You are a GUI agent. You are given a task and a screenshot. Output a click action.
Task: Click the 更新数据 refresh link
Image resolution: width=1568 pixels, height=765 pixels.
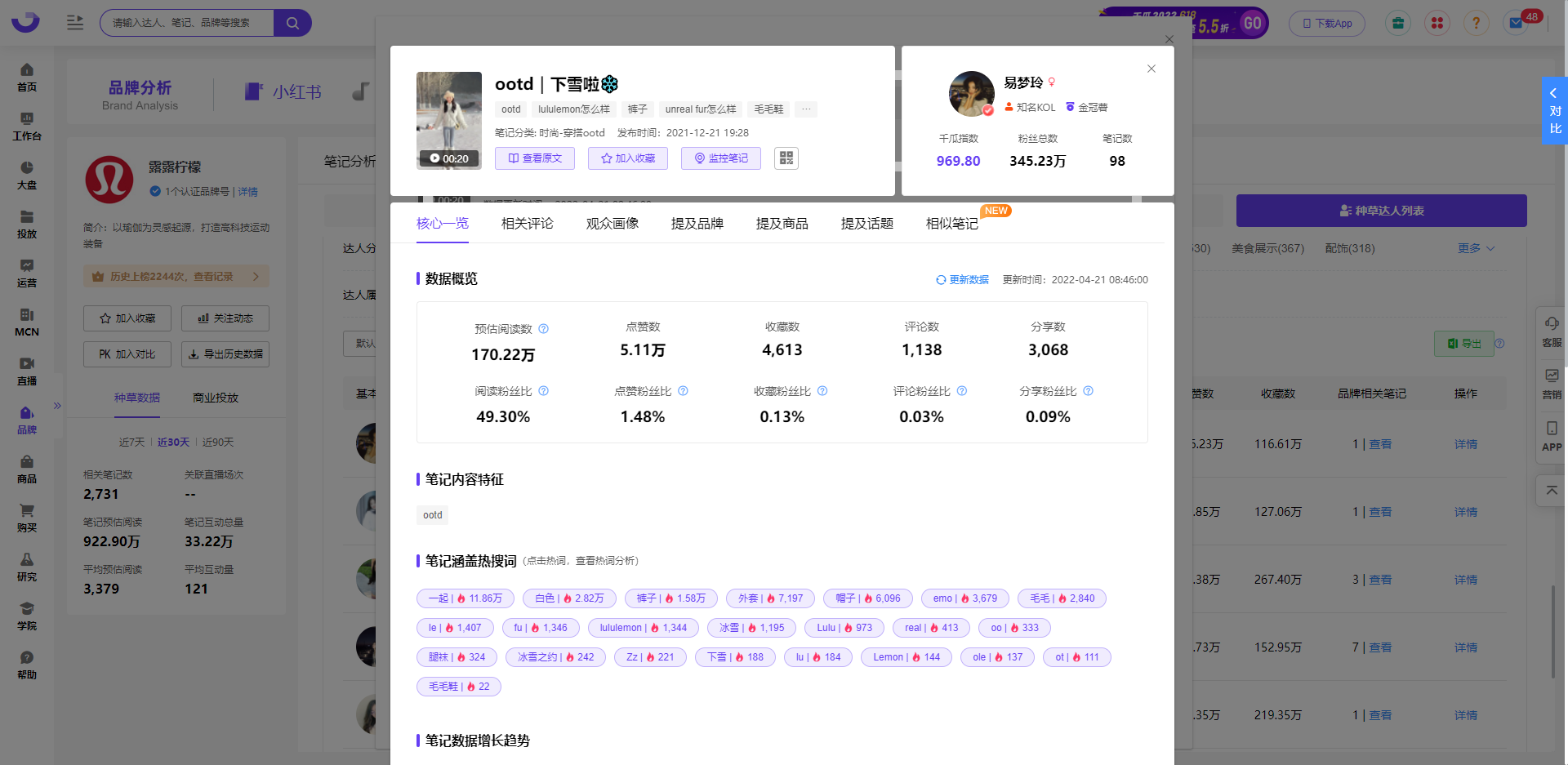coord(963,279)
